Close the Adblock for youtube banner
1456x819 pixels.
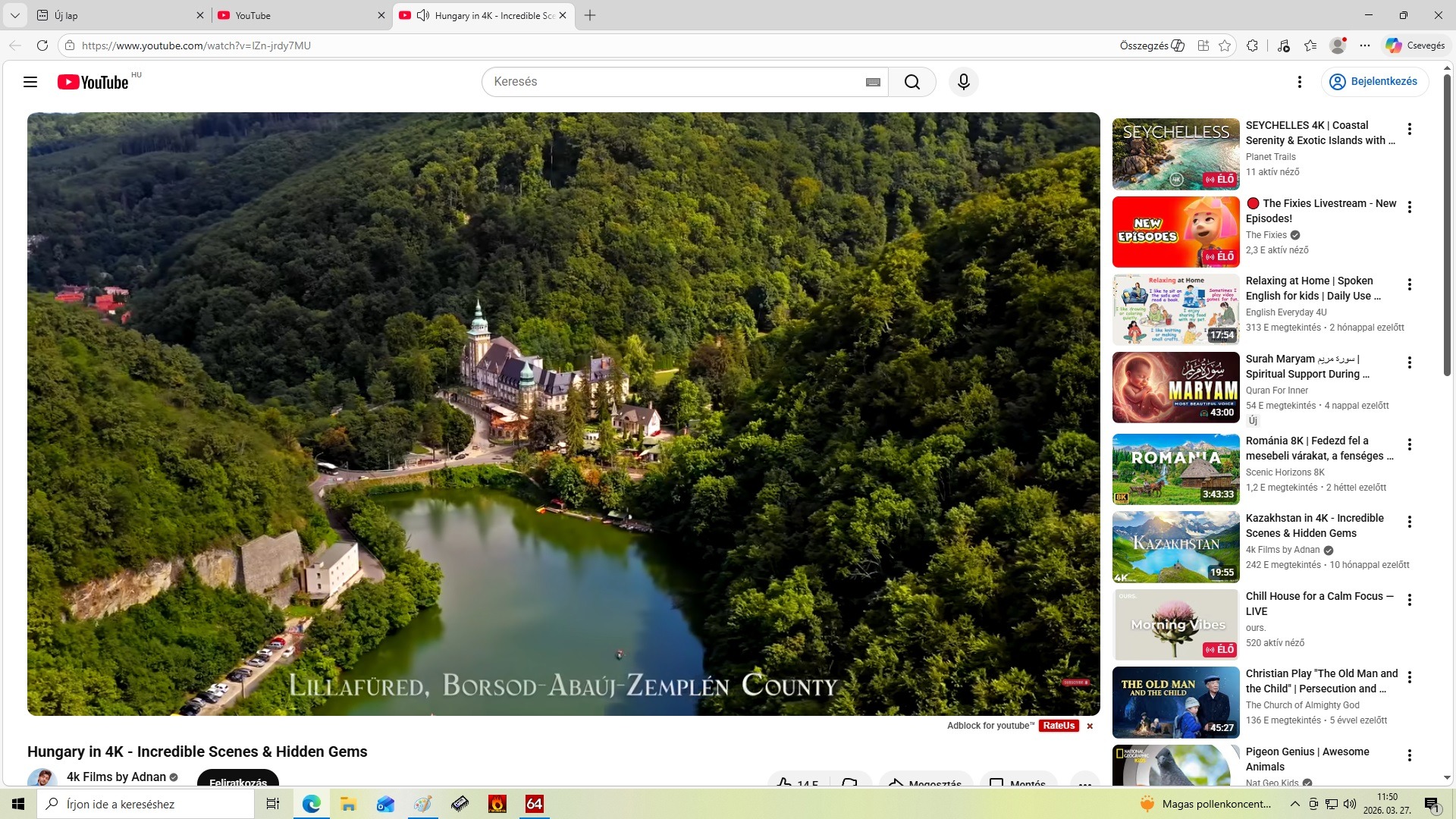pyautogui.click(x=1090, y=726)
